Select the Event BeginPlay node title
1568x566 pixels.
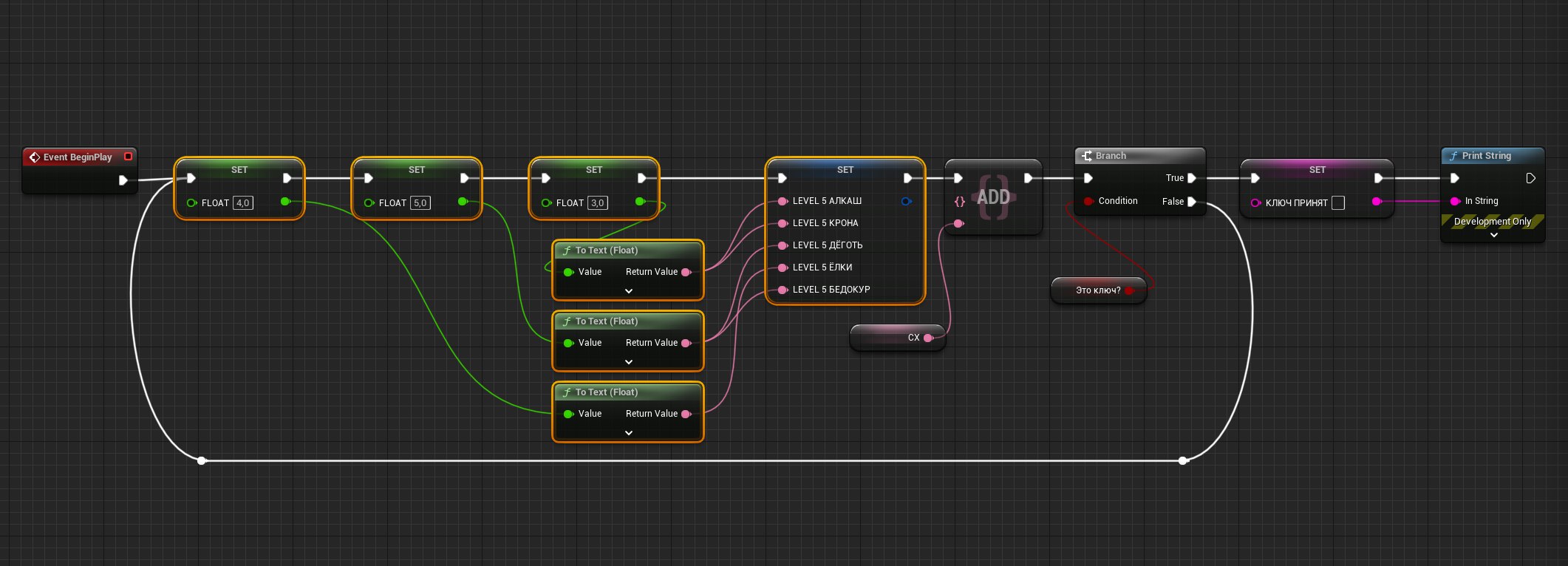[x=78, y=157]
